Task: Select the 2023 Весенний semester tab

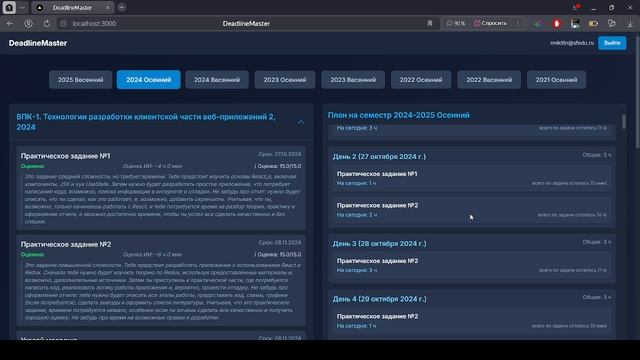Action: click(x=353, y=80)
